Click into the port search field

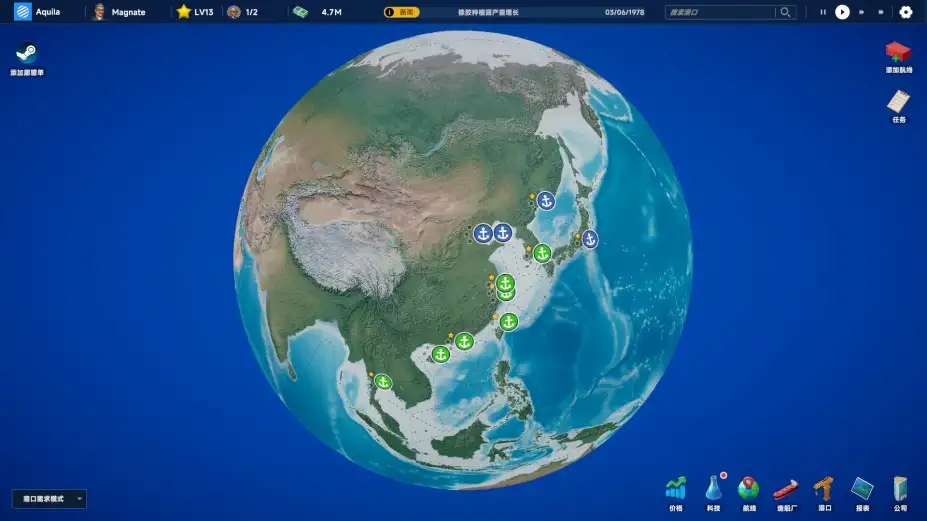720,12
